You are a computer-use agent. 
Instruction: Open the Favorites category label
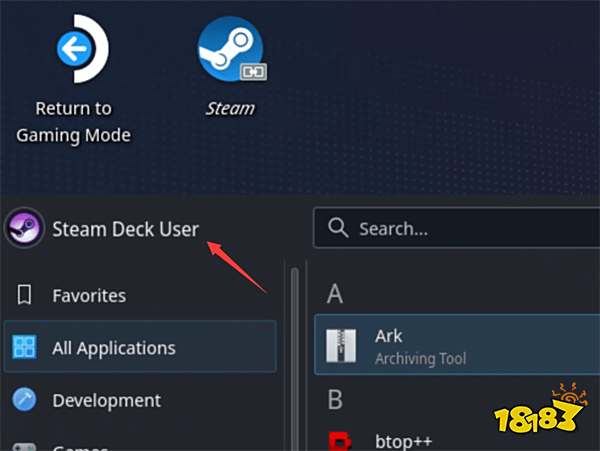89,295
